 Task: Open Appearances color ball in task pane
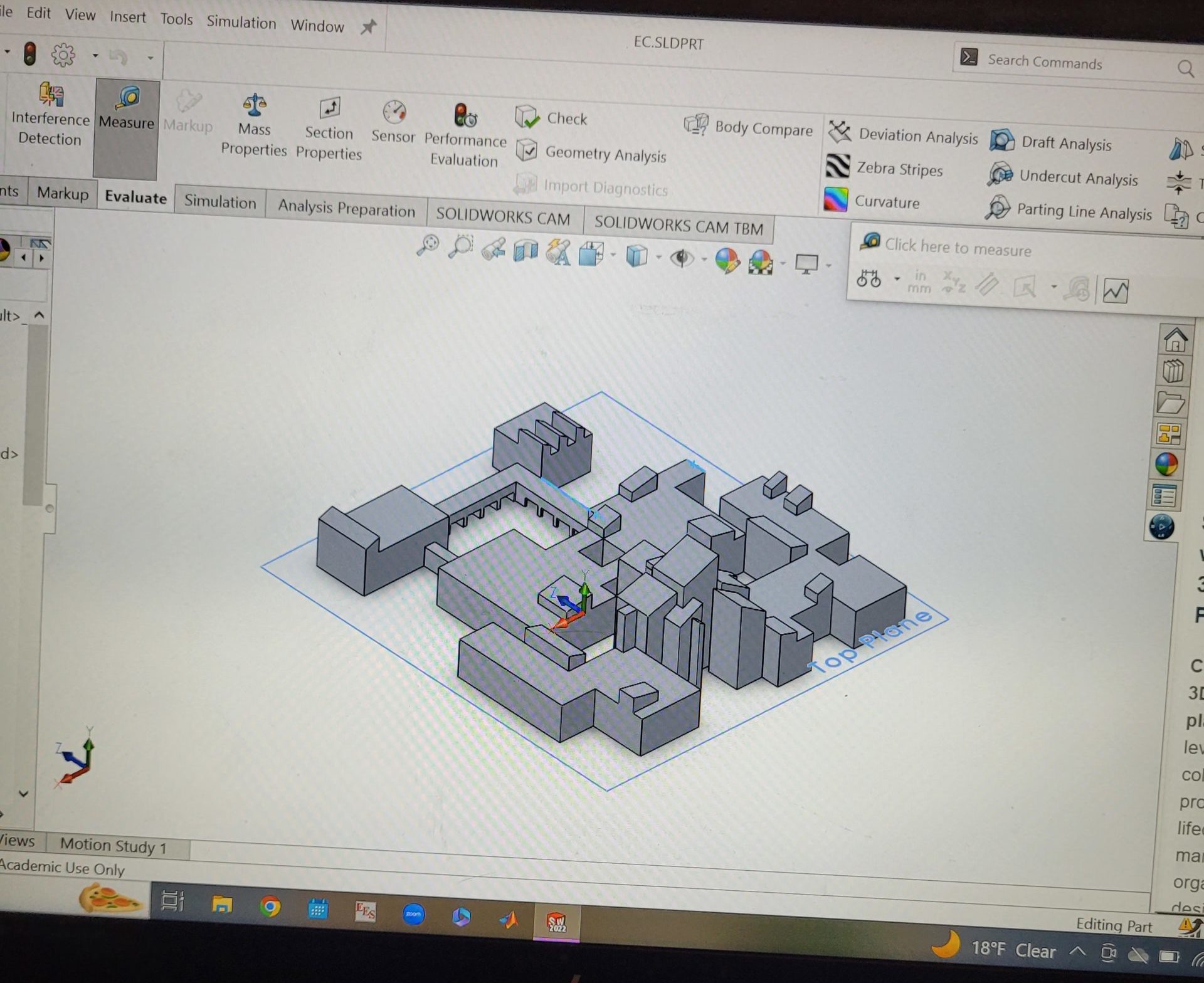(x=1166, y=465)
